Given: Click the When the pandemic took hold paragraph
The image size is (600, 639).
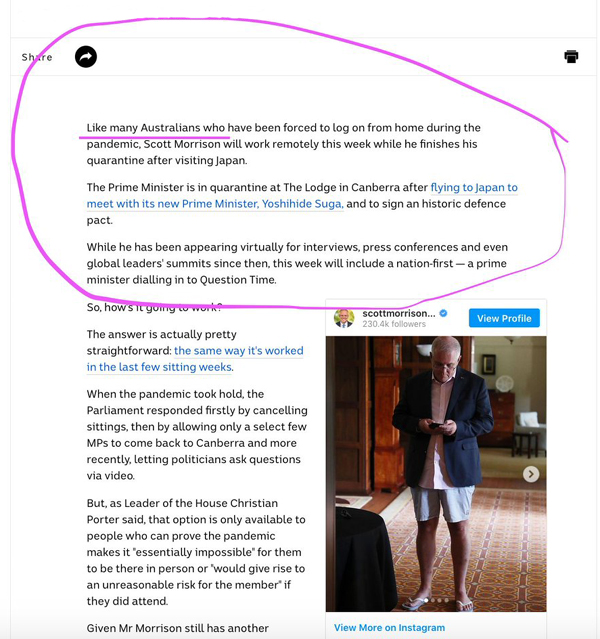Looking at the screenshot, I should point(197,435).
